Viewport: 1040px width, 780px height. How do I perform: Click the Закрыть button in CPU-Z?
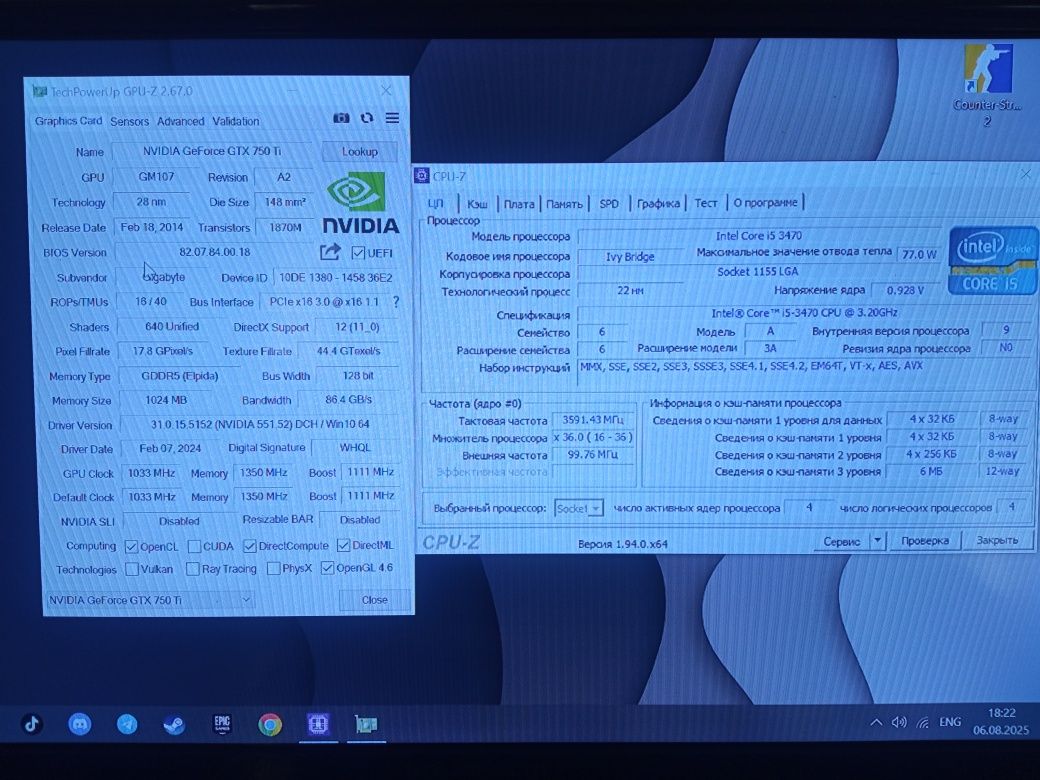click(x=997, y=540)
